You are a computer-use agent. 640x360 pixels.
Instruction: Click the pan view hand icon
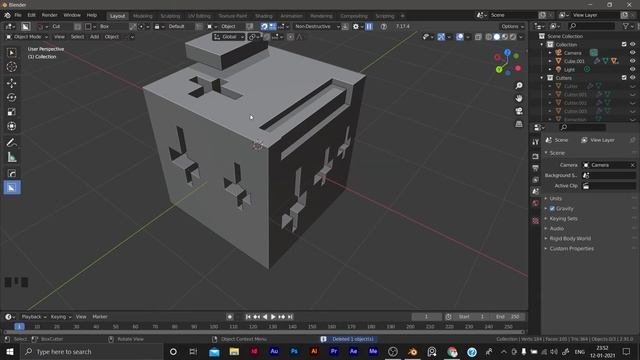(x=519, y=98)
